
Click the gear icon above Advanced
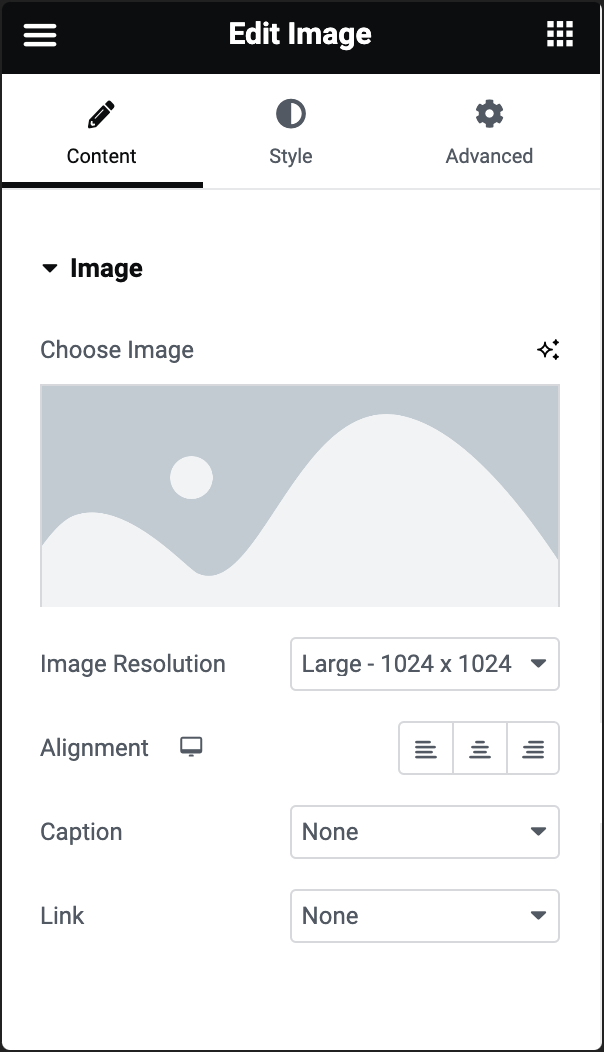pos(489,115)
